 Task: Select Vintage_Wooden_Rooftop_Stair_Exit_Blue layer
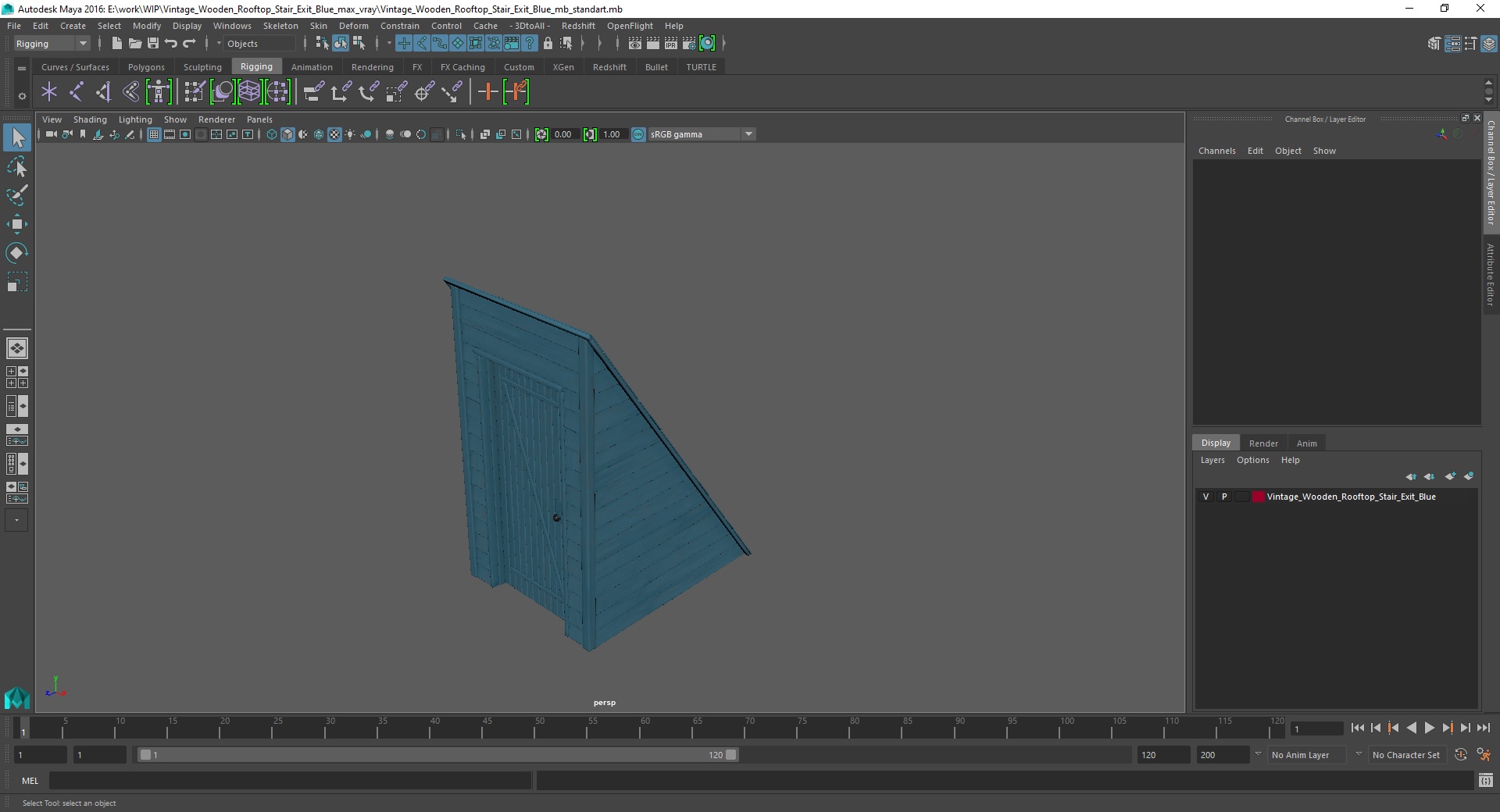pyautogui.click(x=1350, y=497)
